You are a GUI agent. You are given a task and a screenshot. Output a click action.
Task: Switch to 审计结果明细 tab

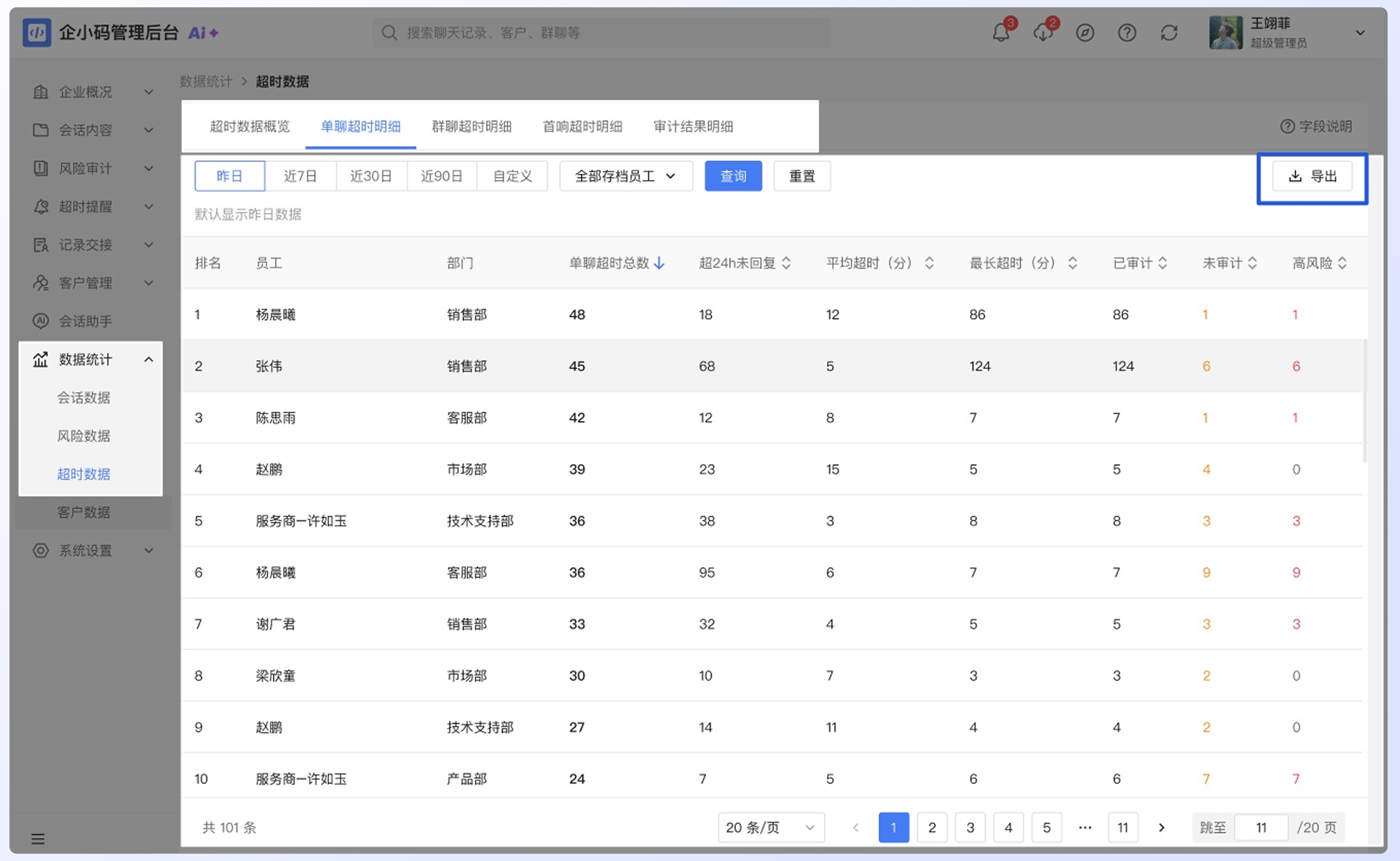693,126
